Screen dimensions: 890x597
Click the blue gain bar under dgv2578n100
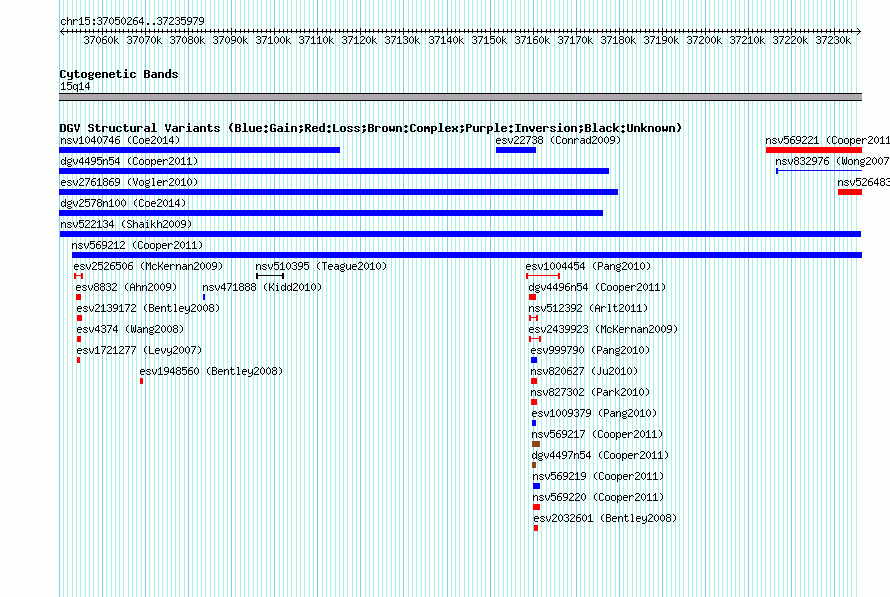[x=331, y=213]
